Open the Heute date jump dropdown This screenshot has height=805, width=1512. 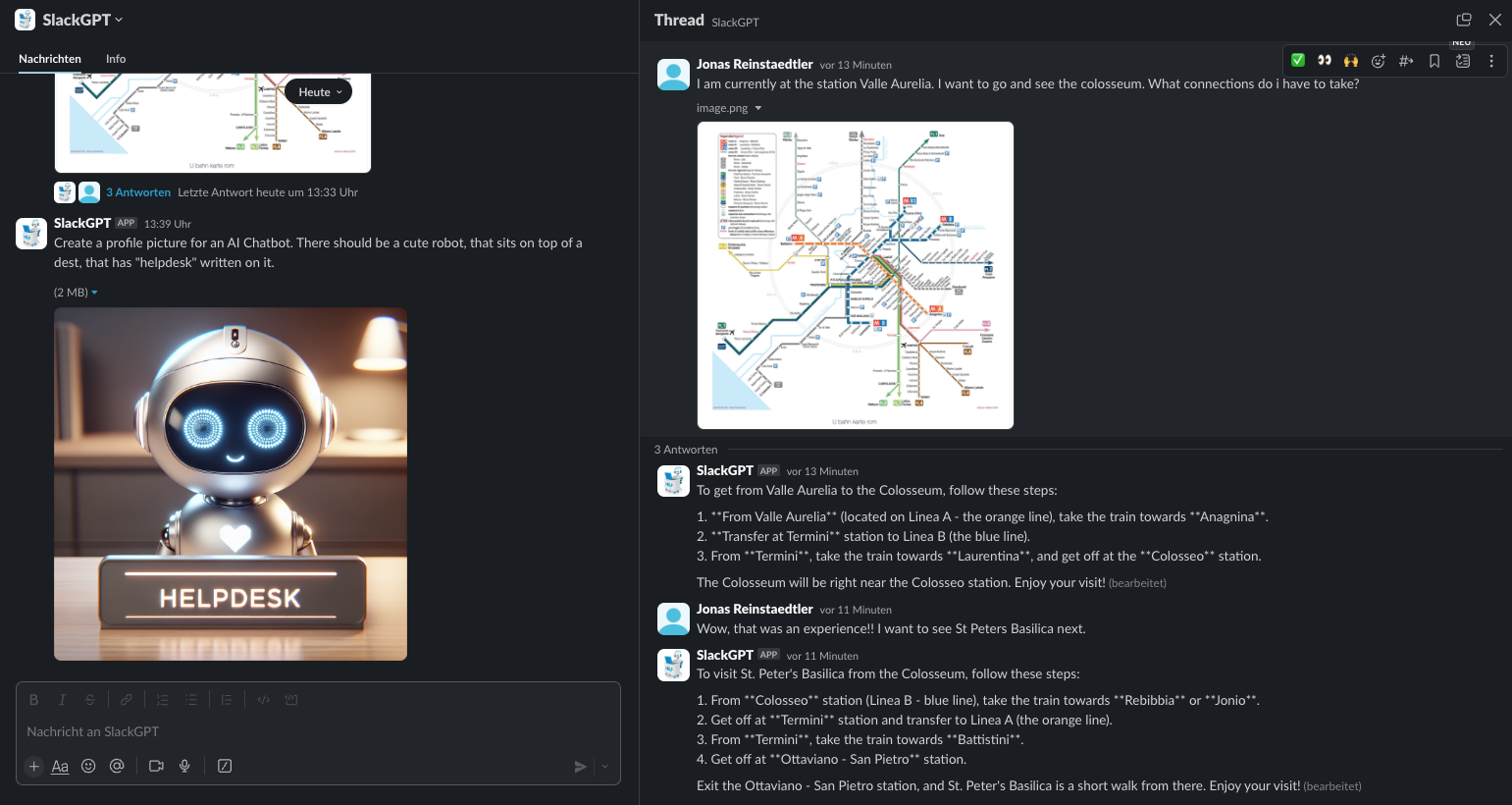318,92
